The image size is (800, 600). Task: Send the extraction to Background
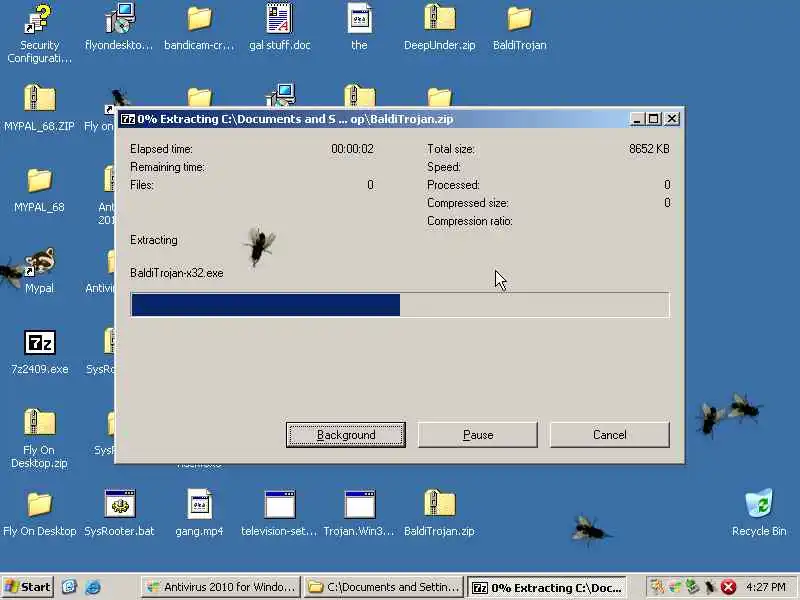(346, 435)
